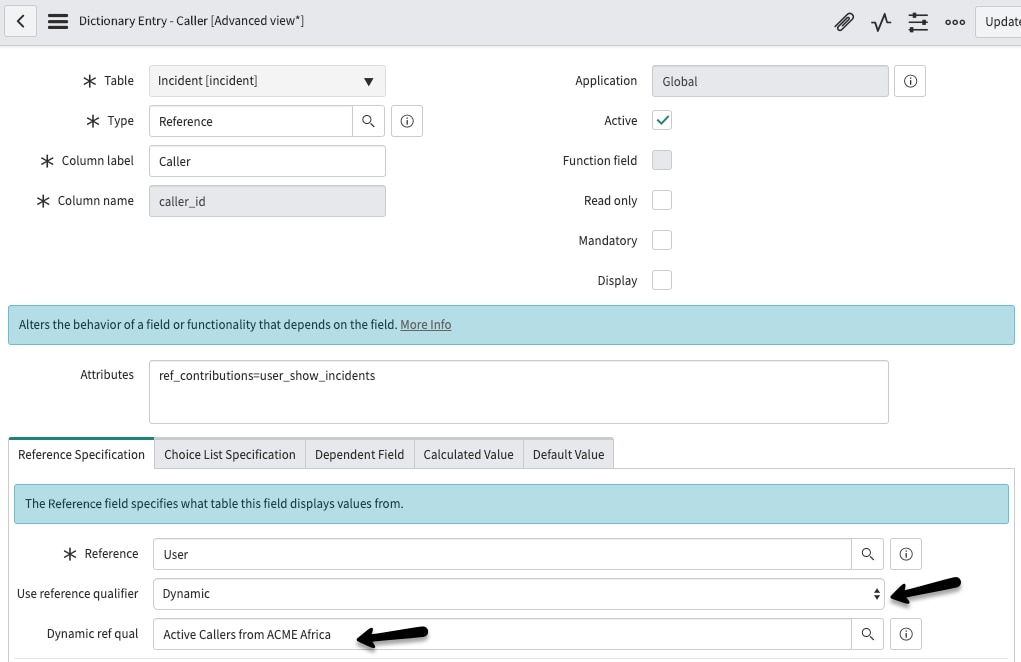Uncheck the Active checkbox
Screen dimensions: 1021x662
661,120
